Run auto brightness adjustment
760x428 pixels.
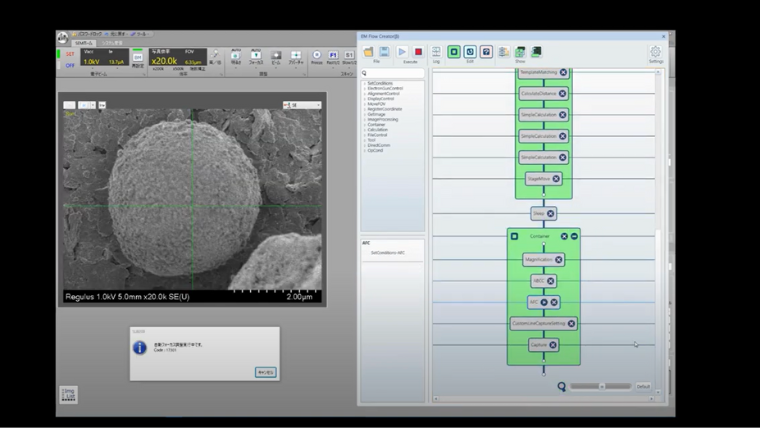[236, 57]
